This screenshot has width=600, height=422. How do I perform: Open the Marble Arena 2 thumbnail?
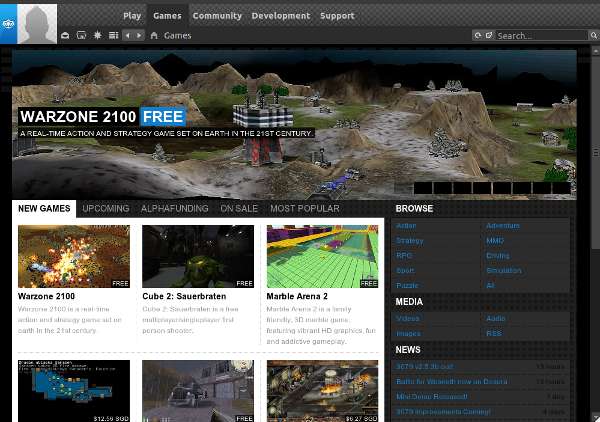tap(322, 256)
